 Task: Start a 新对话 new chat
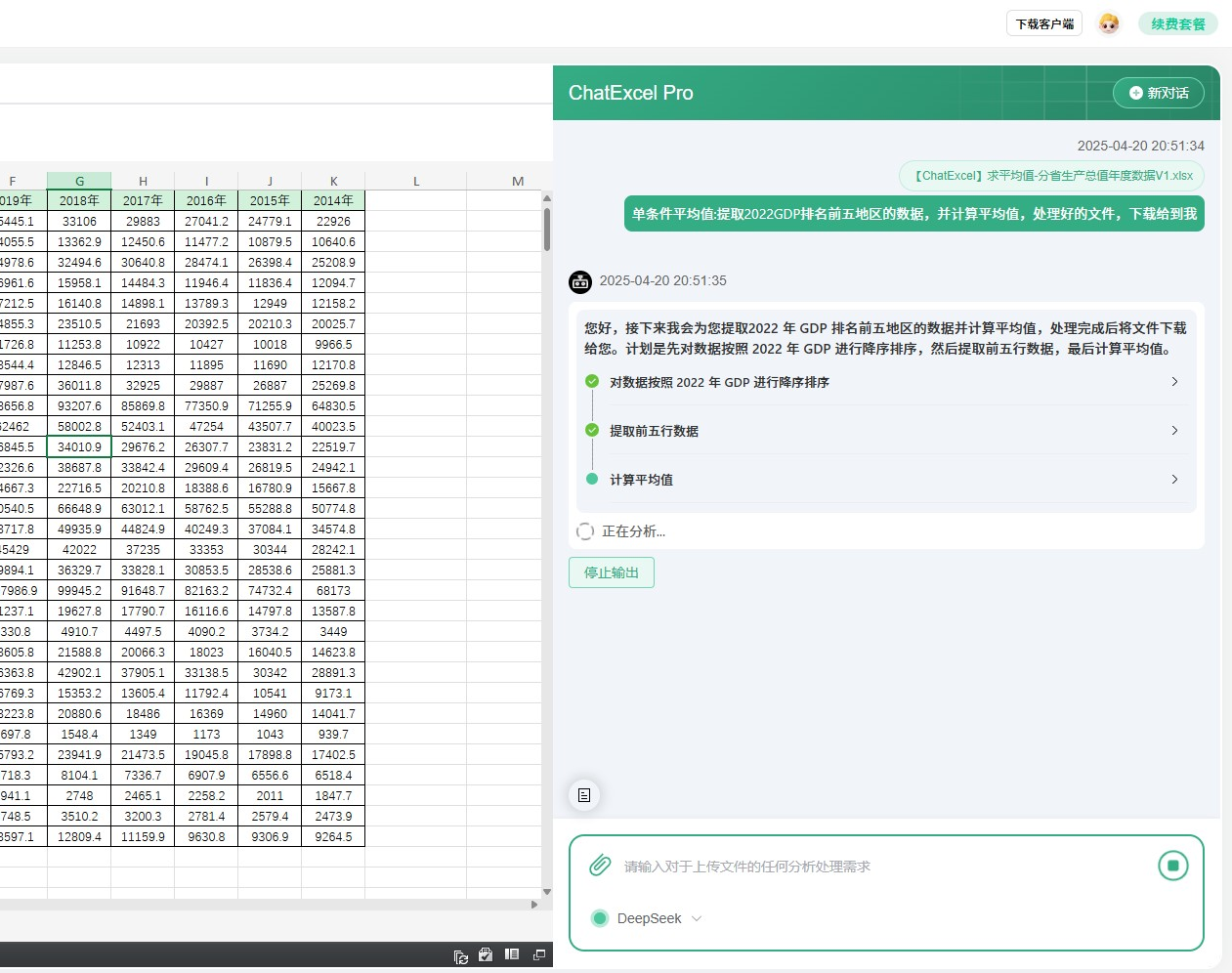(1159, 93)
